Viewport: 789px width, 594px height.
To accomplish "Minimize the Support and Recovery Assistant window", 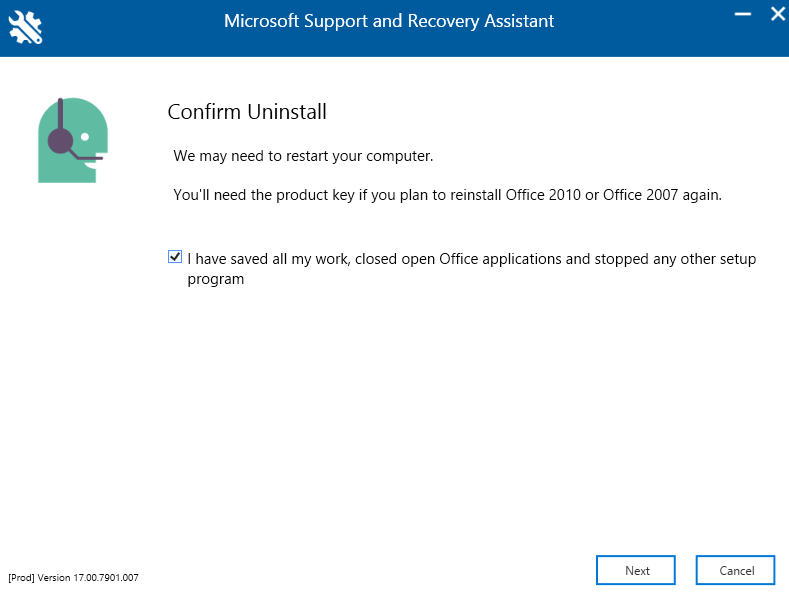I will point(743,14).
